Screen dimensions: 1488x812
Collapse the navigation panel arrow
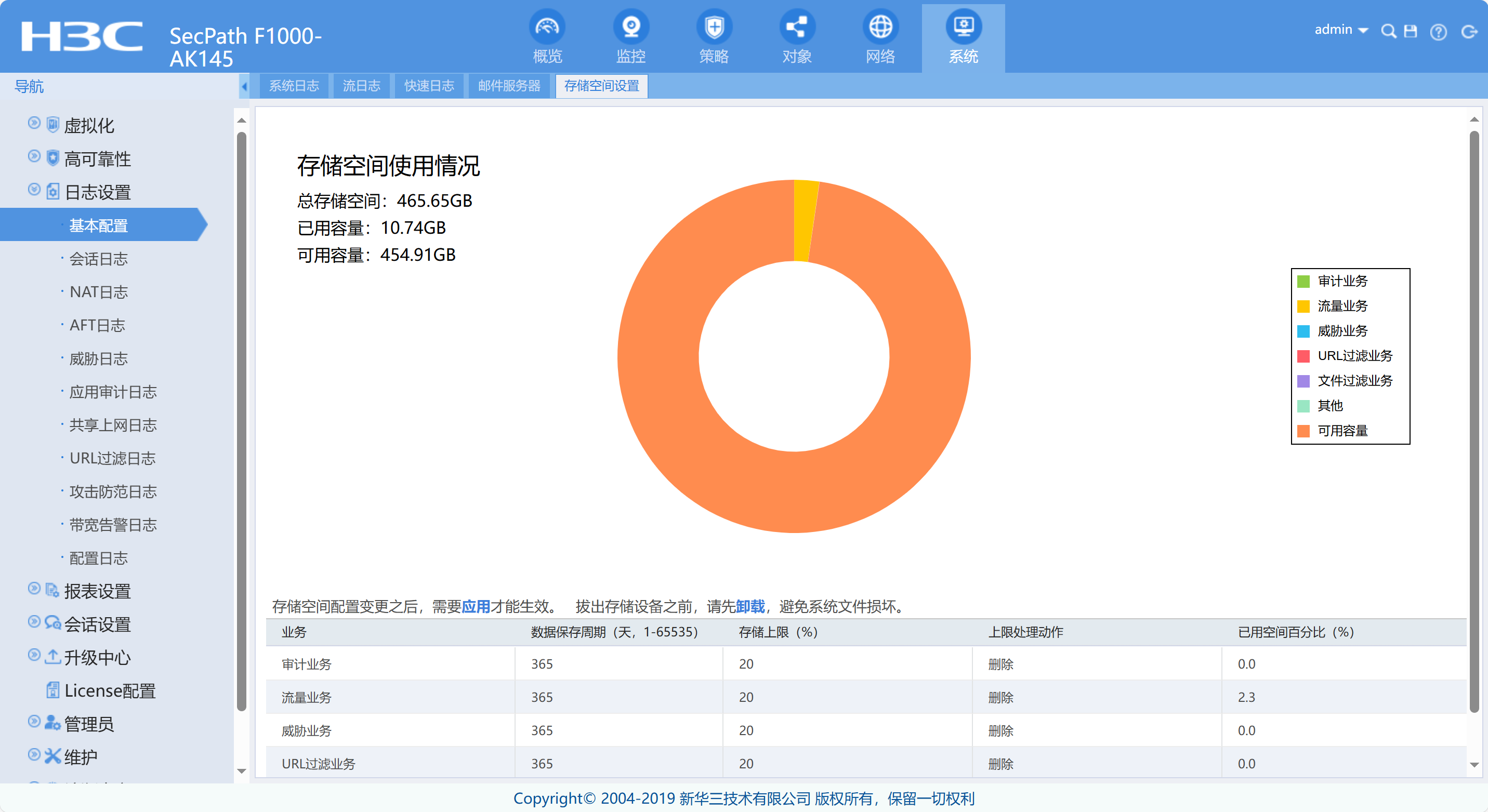click(244, 87)
